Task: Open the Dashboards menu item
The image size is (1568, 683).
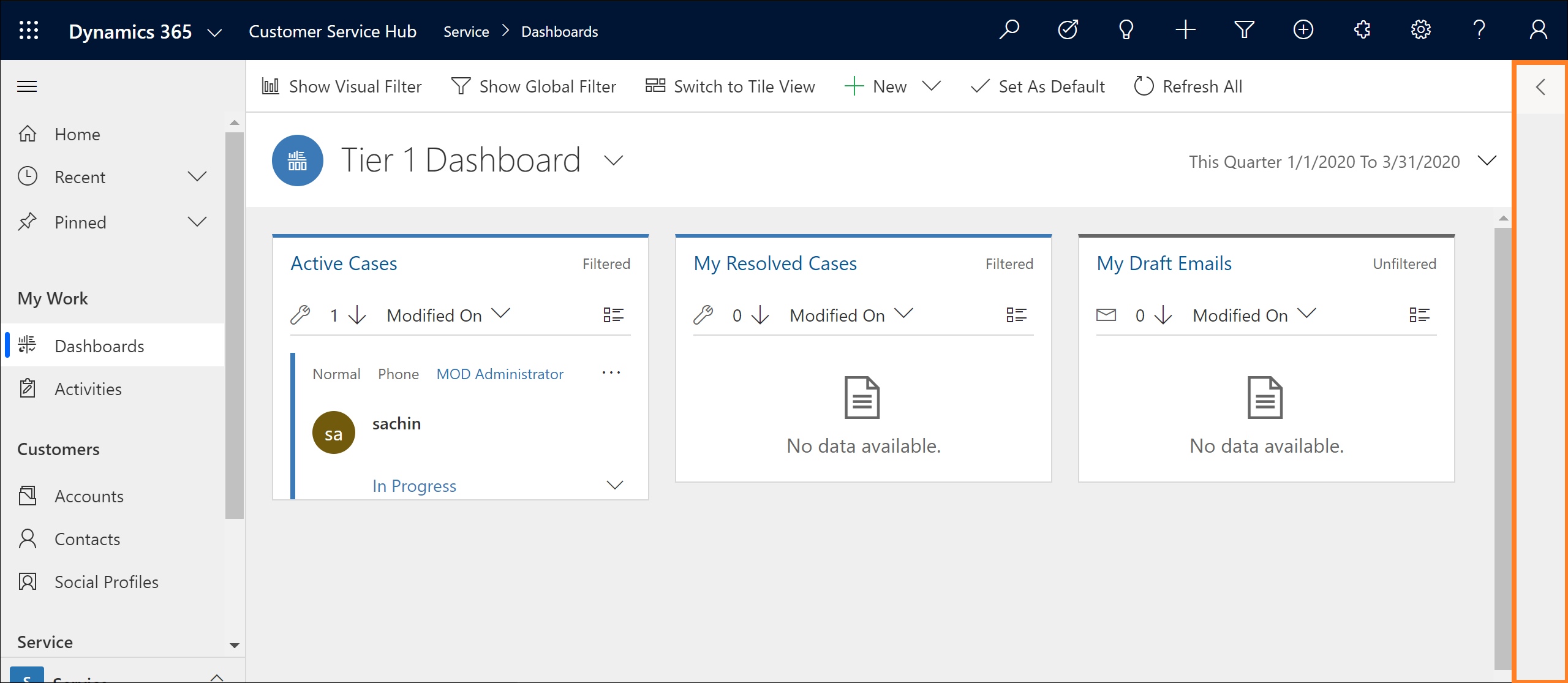Action: point(98,345)
